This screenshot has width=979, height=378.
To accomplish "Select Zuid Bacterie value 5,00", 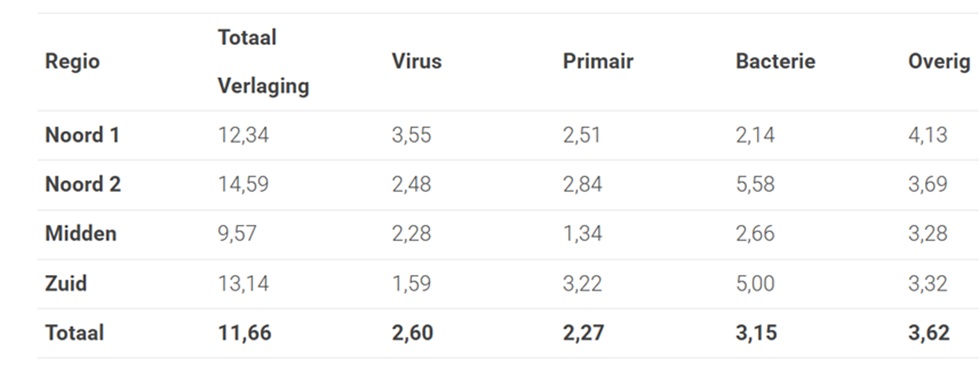I will 755,284.
